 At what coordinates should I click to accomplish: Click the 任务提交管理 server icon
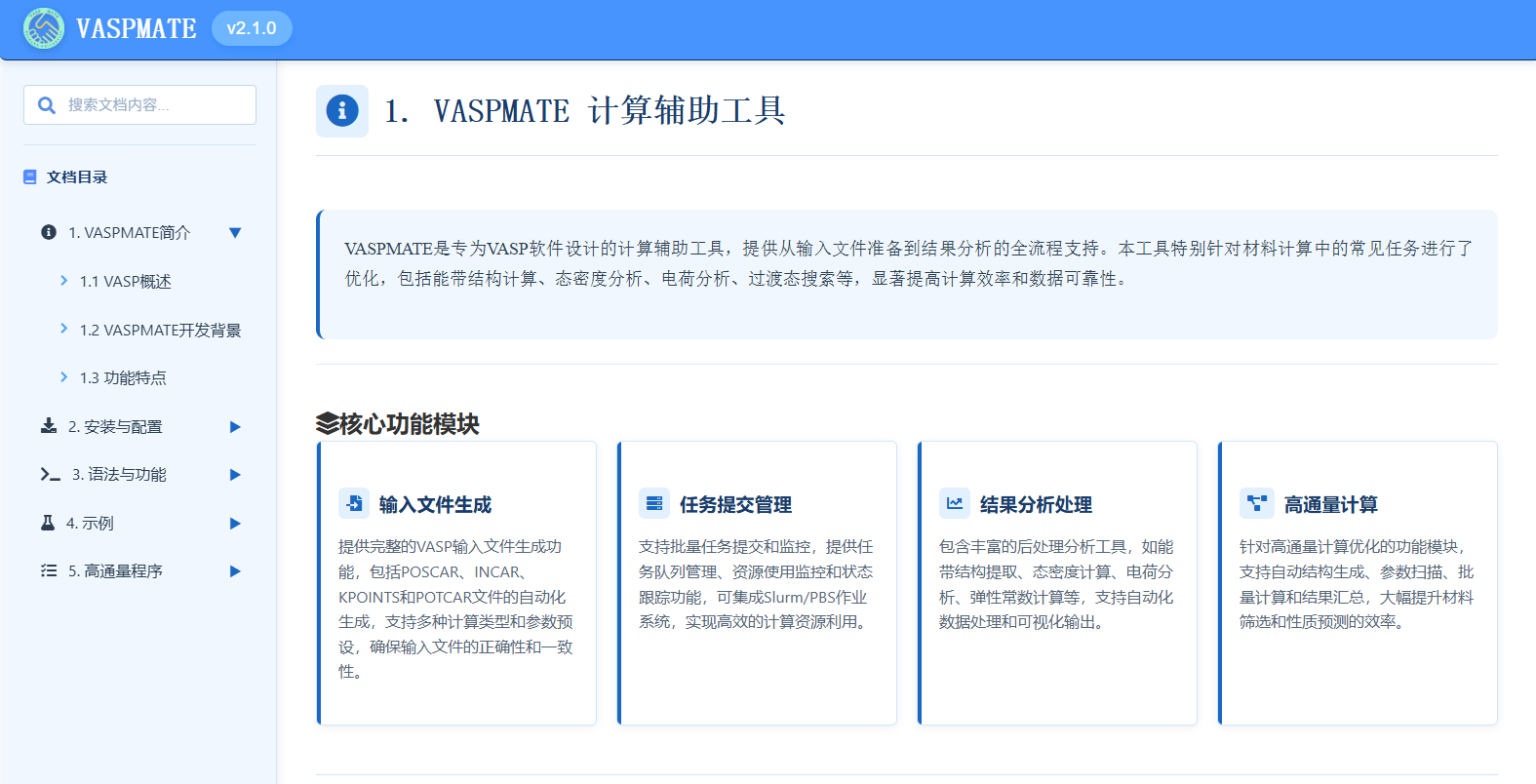(654, 503)
